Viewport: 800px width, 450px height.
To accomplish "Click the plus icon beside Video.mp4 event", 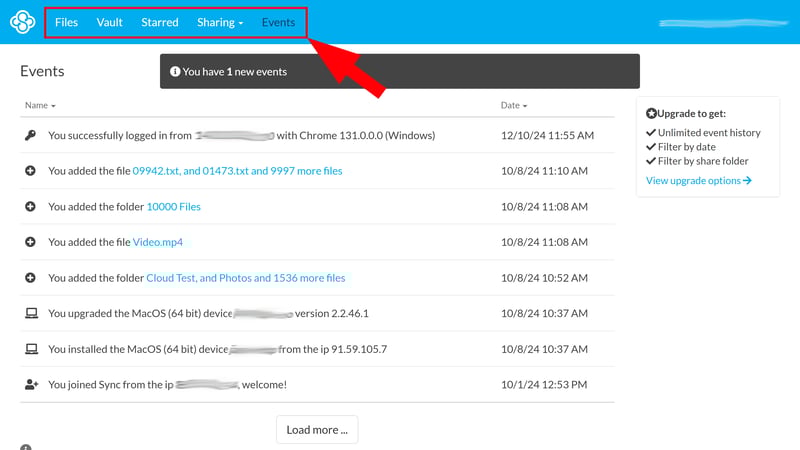I will point(30,242).
